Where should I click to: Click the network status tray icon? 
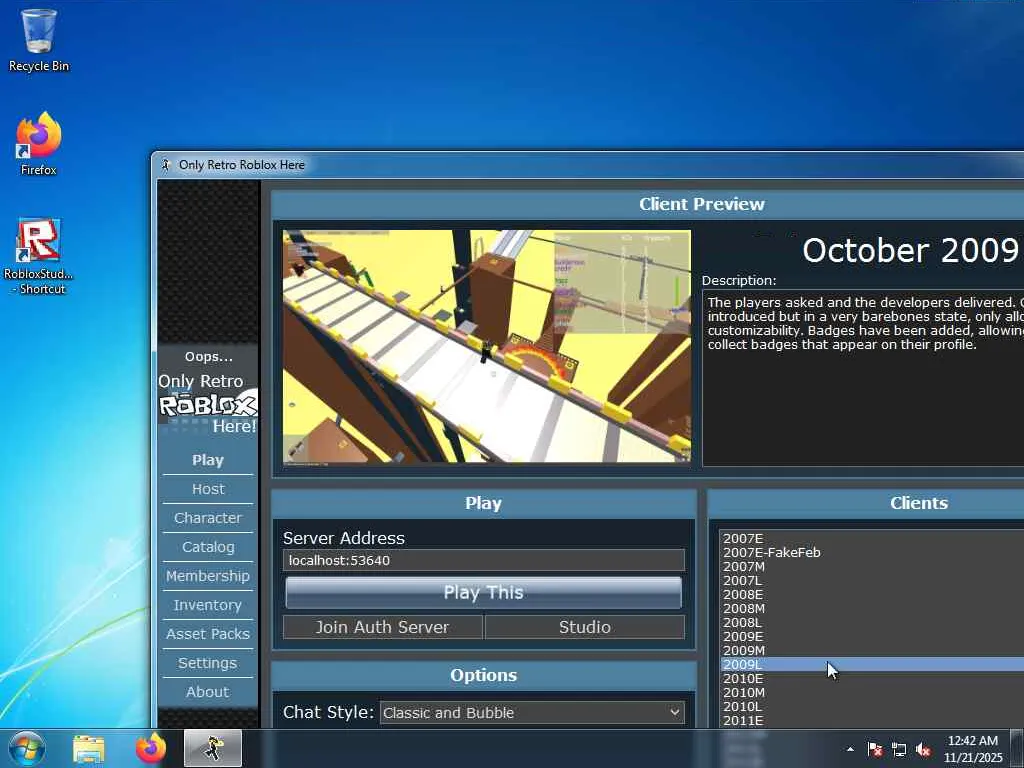[899, 749]
